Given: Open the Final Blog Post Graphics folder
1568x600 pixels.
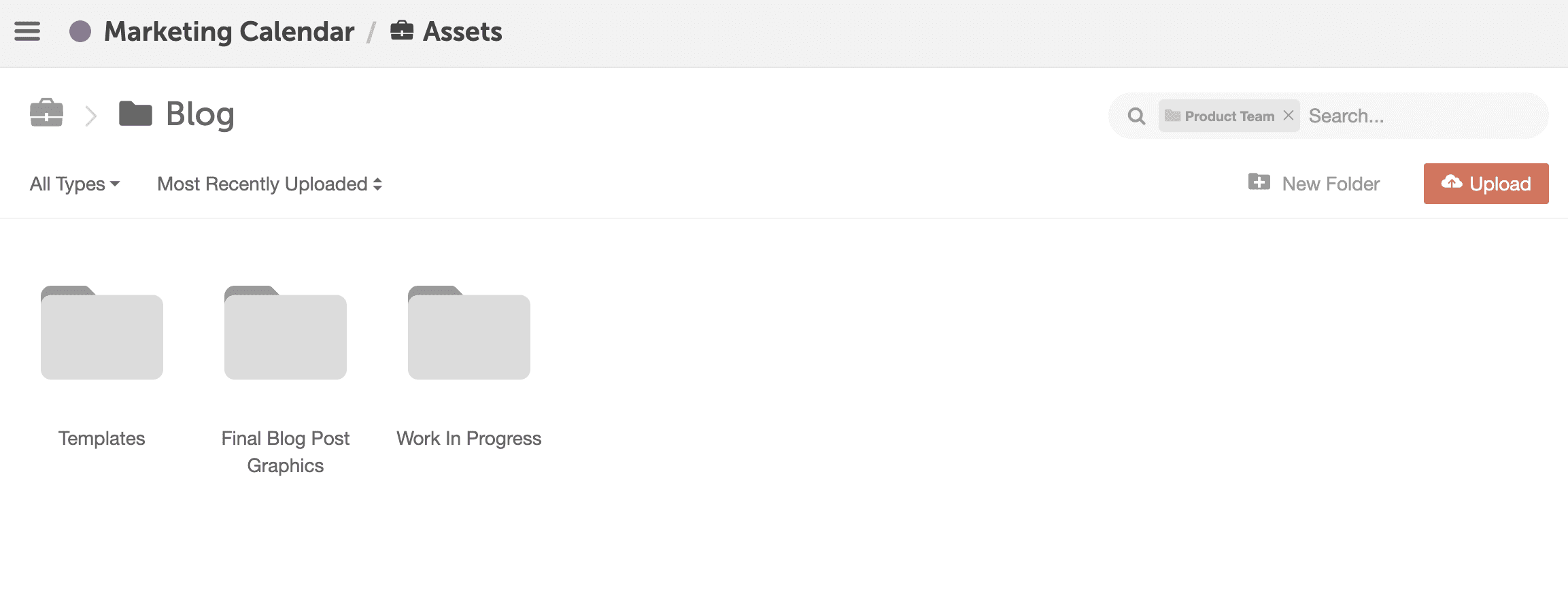Looking at the screenshot, I should point(286,333).
